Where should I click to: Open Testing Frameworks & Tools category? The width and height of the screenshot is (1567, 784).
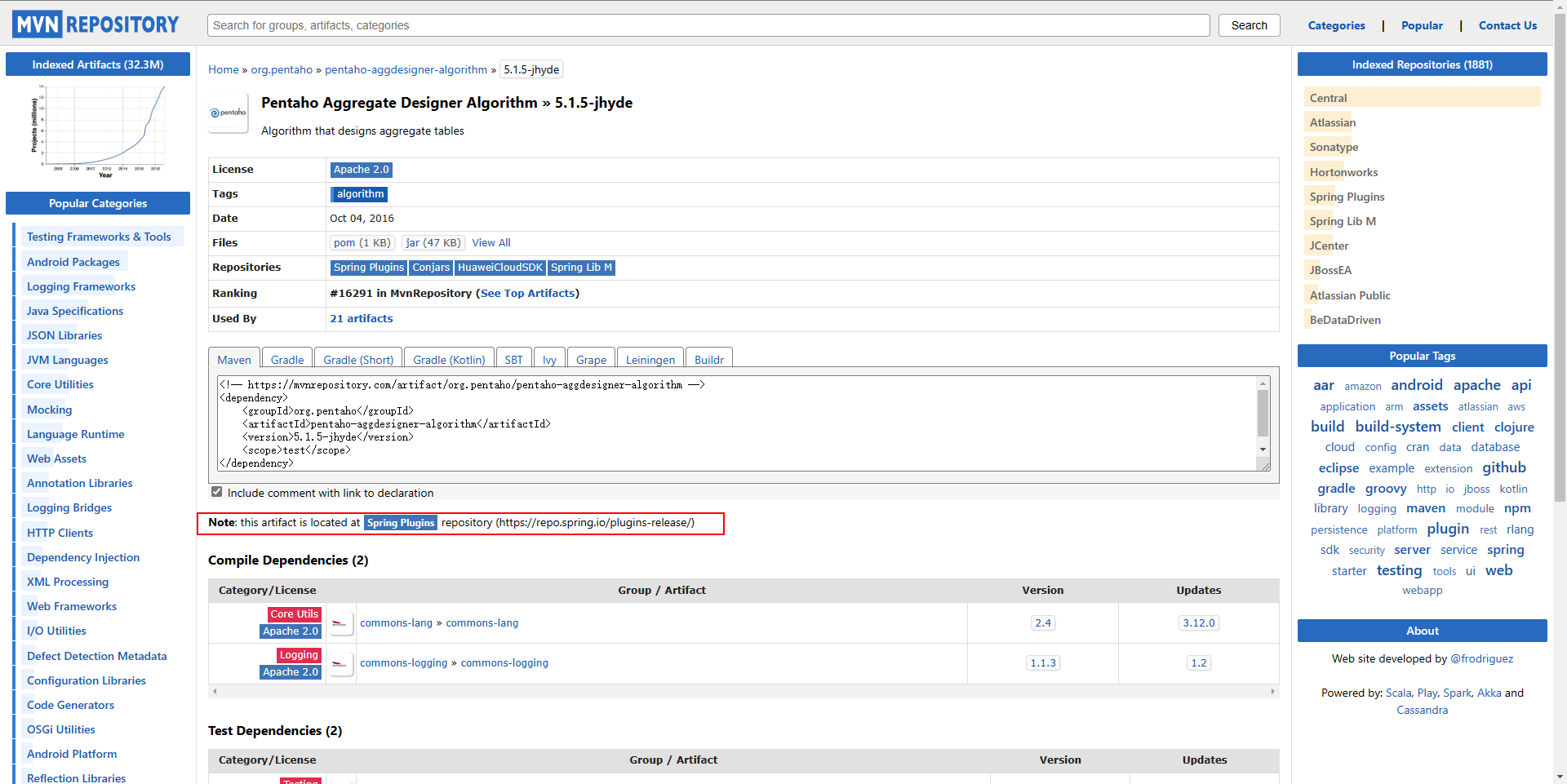tap(99, 237)
